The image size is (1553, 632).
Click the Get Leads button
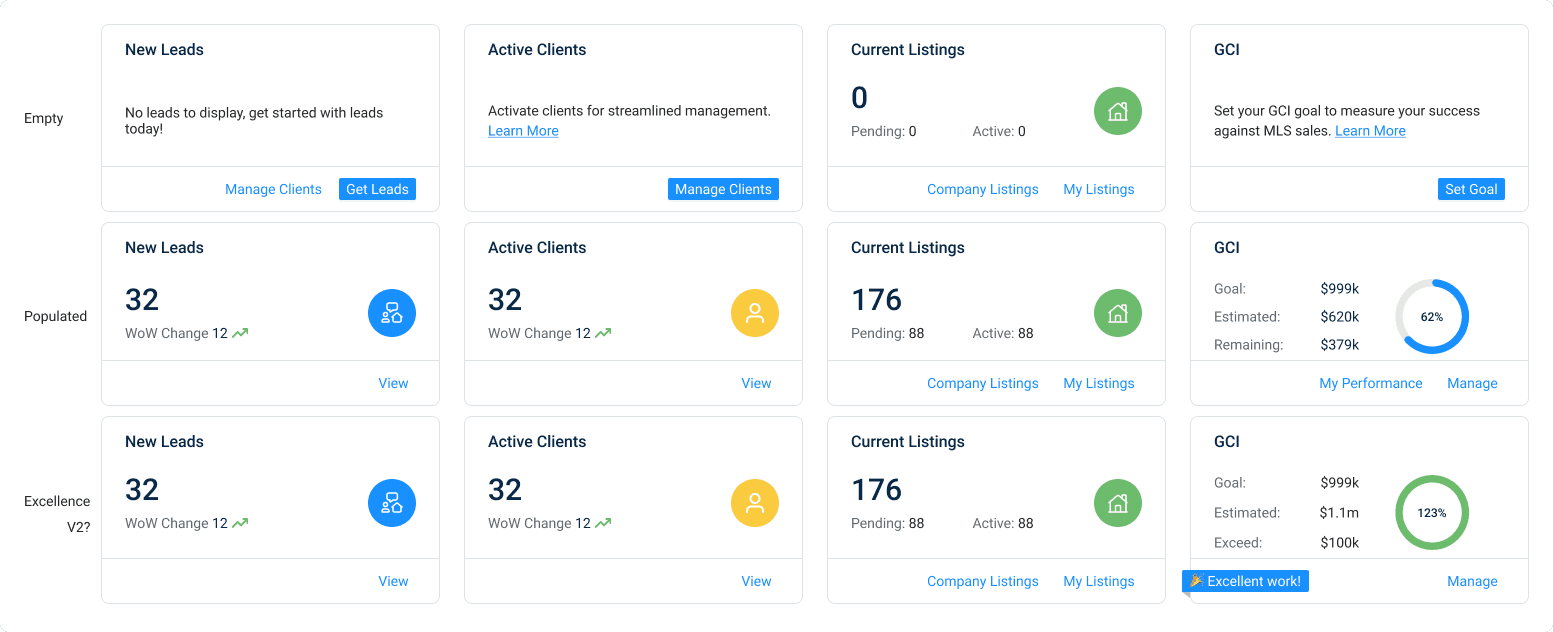[x=377, y=189]
